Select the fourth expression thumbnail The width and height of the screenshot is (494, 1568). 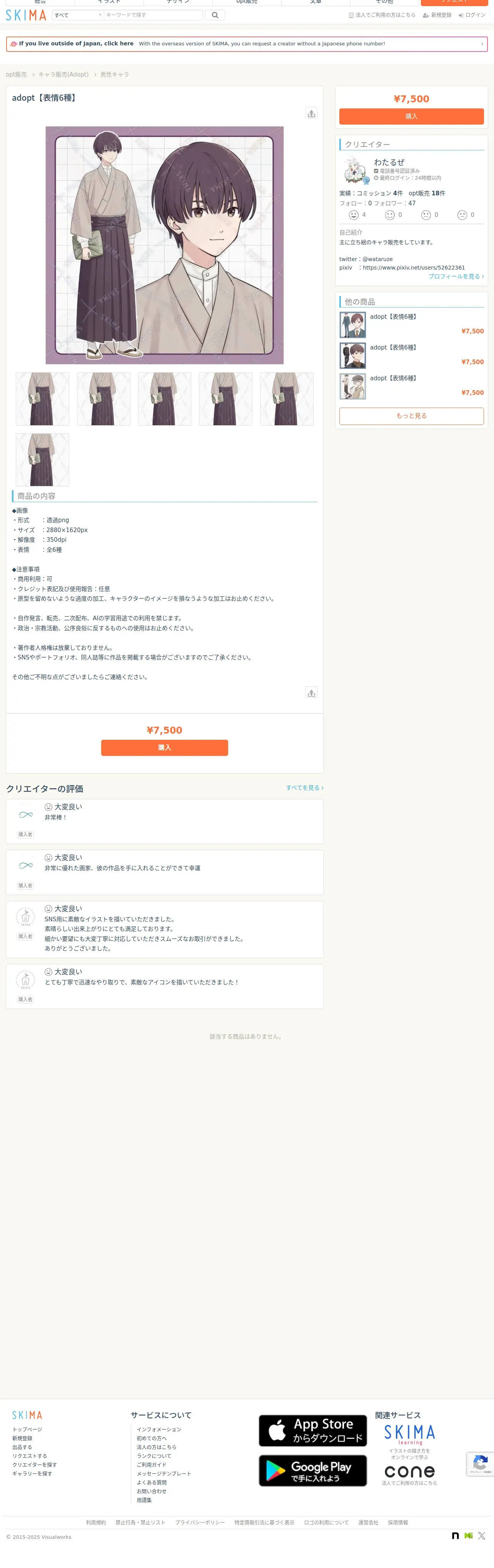(x=225, y=399)
